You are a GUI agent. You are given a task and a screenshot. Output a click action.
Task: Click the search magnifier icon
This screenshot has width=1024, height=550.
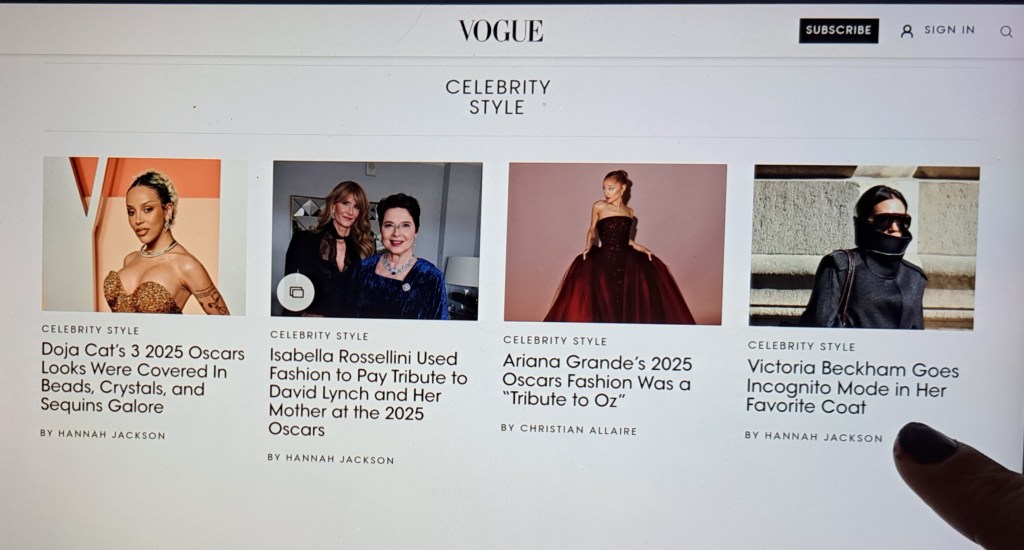coord(1006,31)
